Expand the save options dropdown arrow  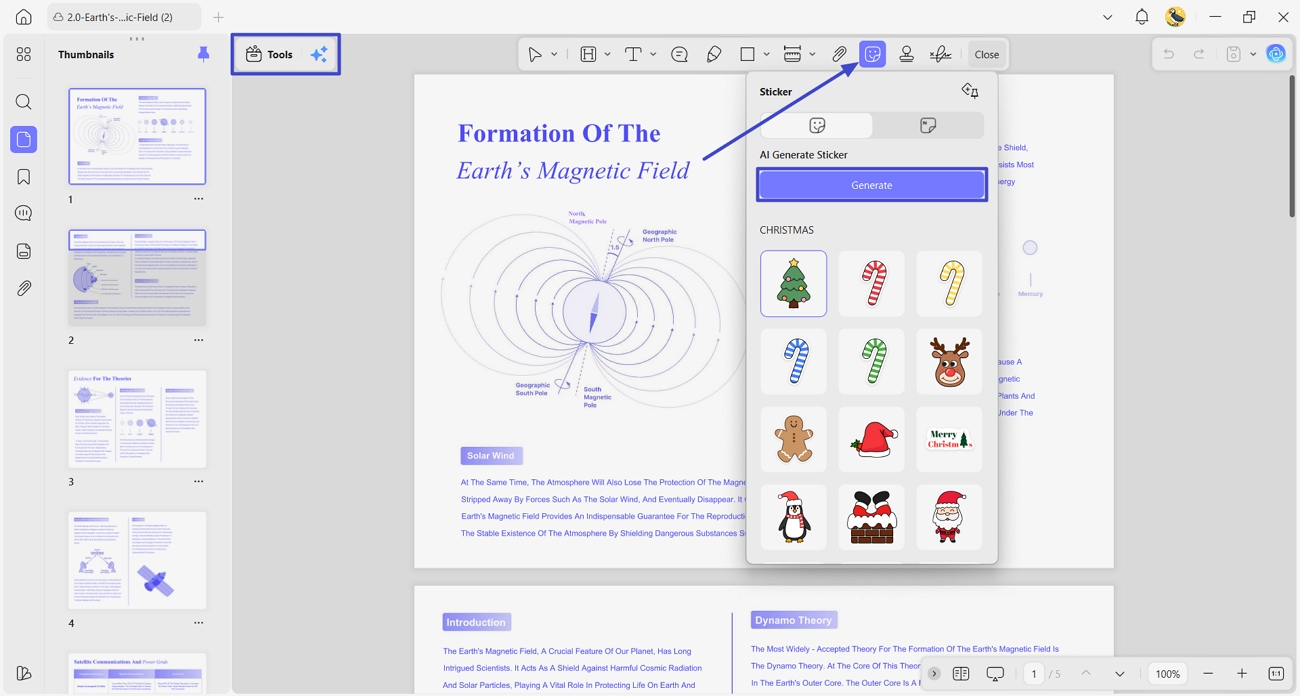point(1253,54)
